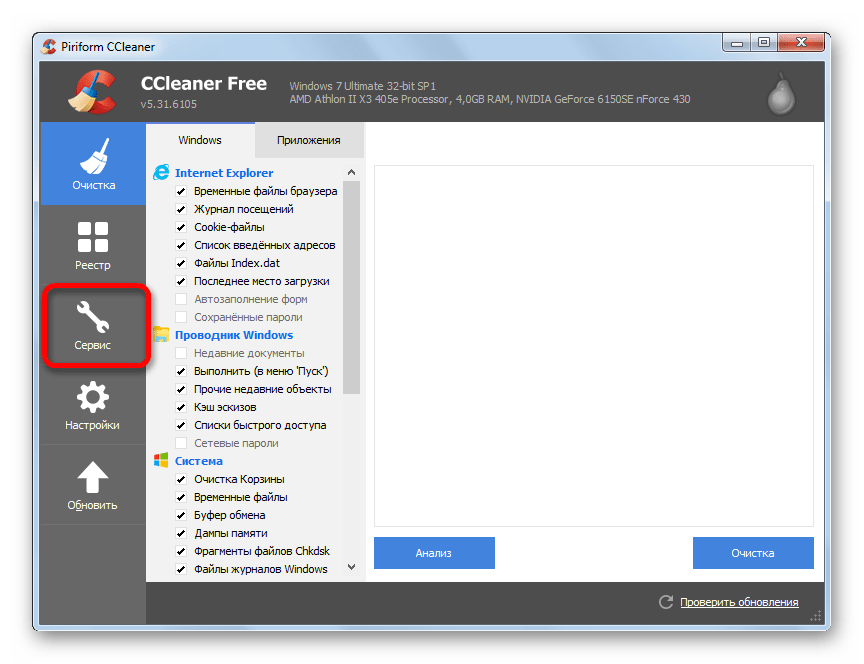Click the Проводник Windows folder icon
The image size is (864, 664).
[x=161, y=334]
